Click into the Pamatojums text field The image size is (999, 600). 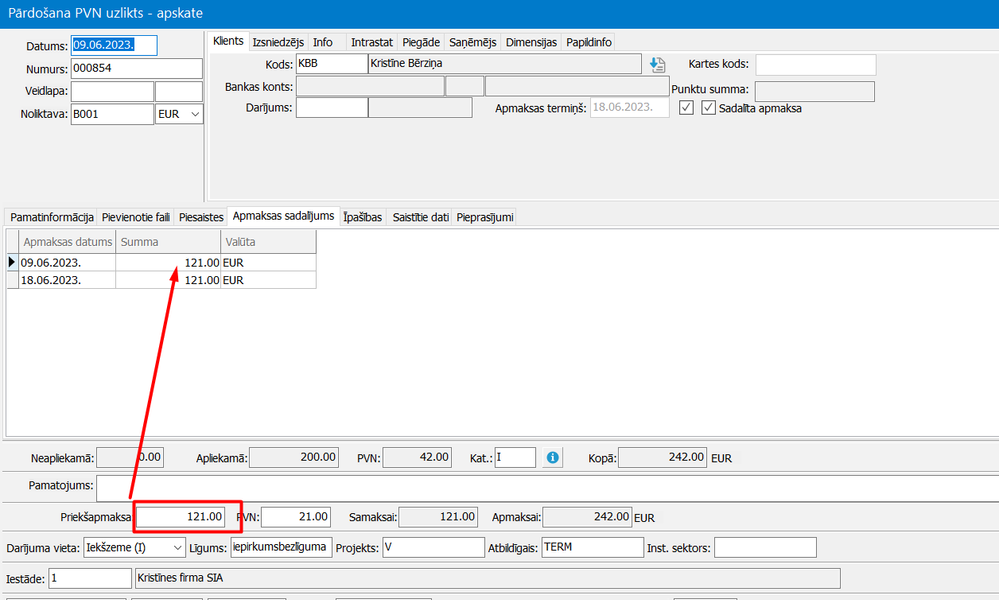click(540, 486)
